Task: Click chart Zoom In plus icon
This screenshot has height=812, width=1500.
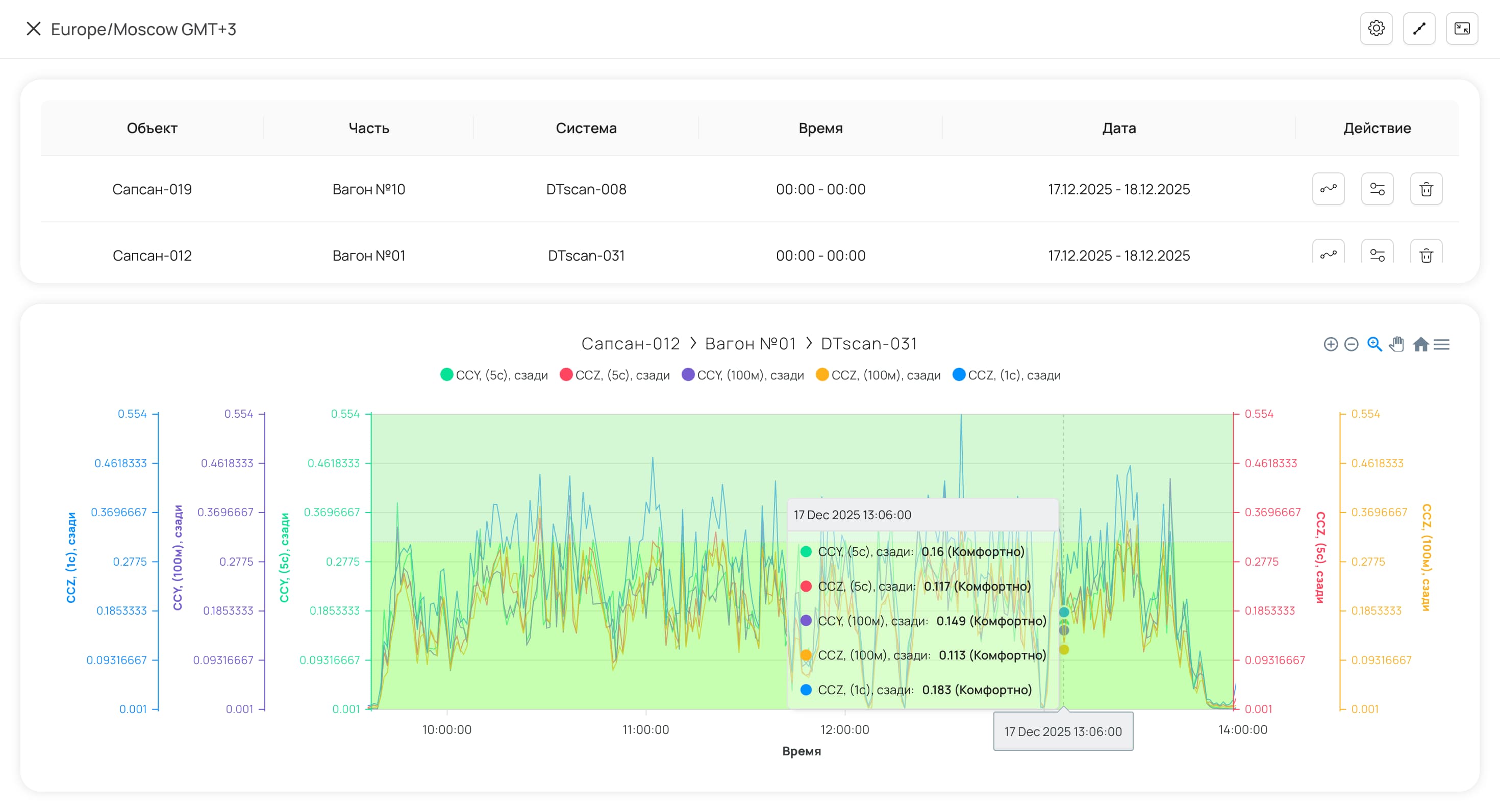Action: point(1331,344)
